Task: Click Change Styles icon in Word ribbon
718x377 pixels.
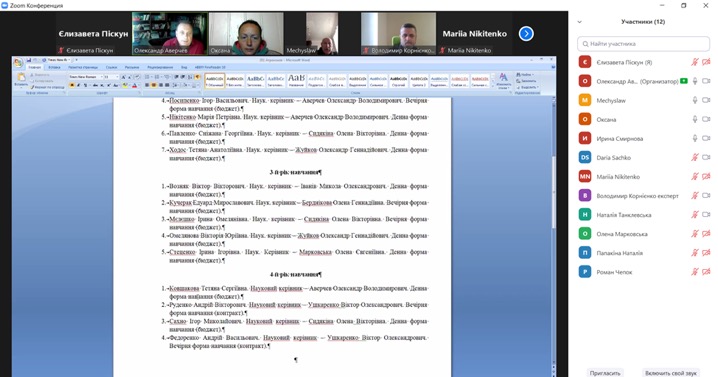Action: [503, 80]
